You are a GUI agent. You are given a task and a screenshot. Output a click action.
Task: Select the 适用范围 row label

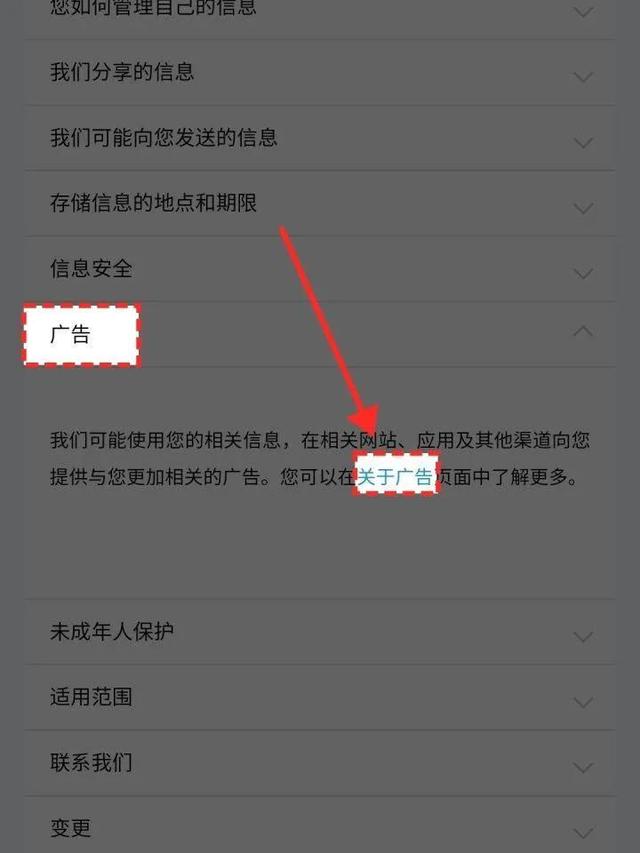tap(91, 697)
